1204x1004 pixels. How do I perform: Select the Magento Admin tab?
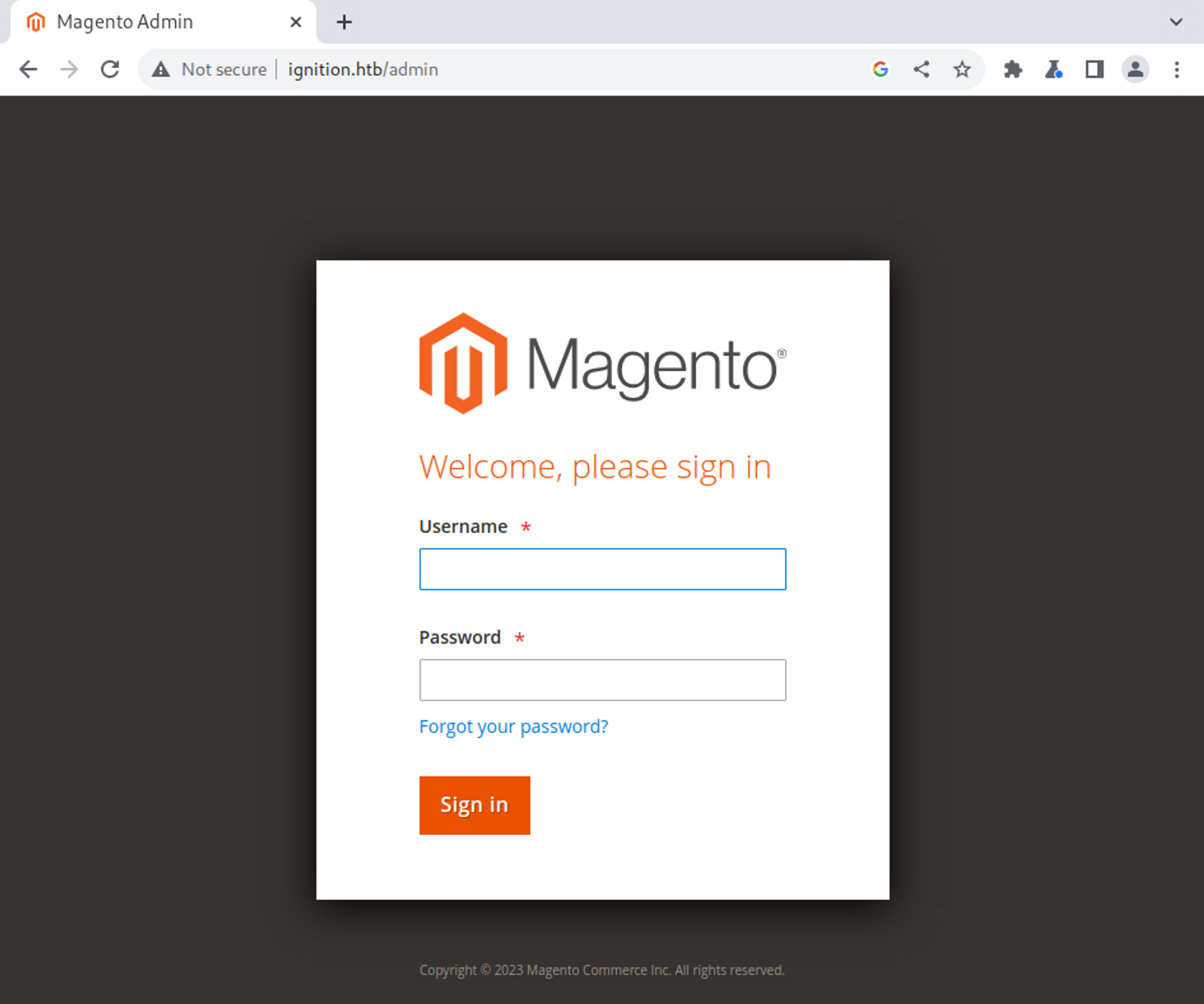click(163, 22)
